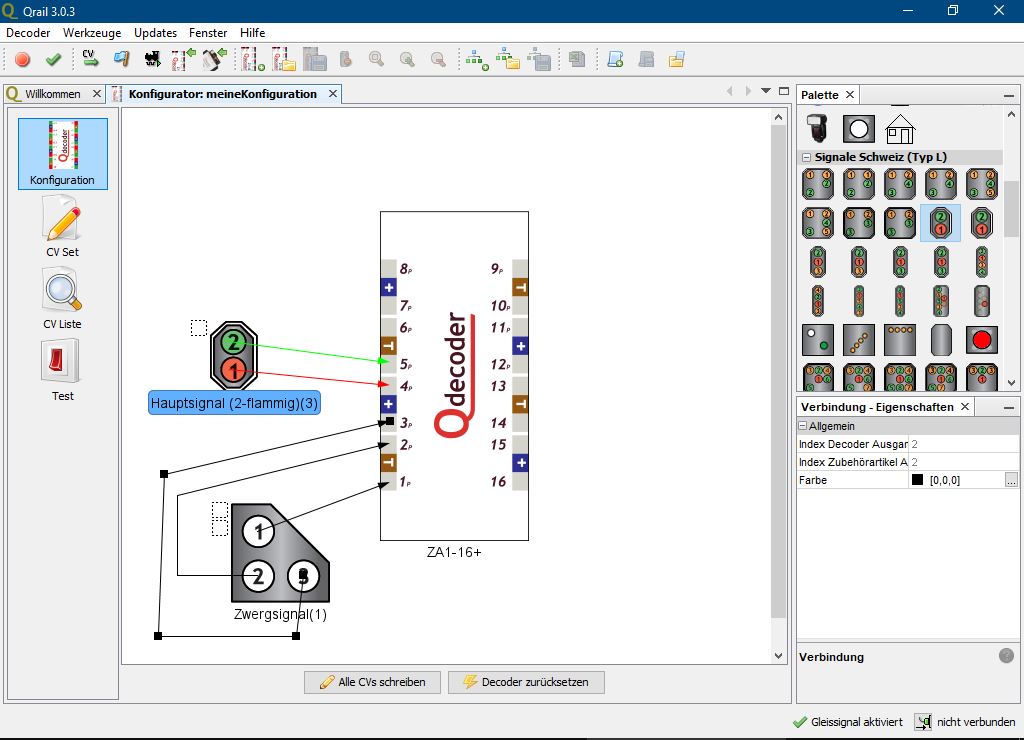Maximize the editor area

784,91
